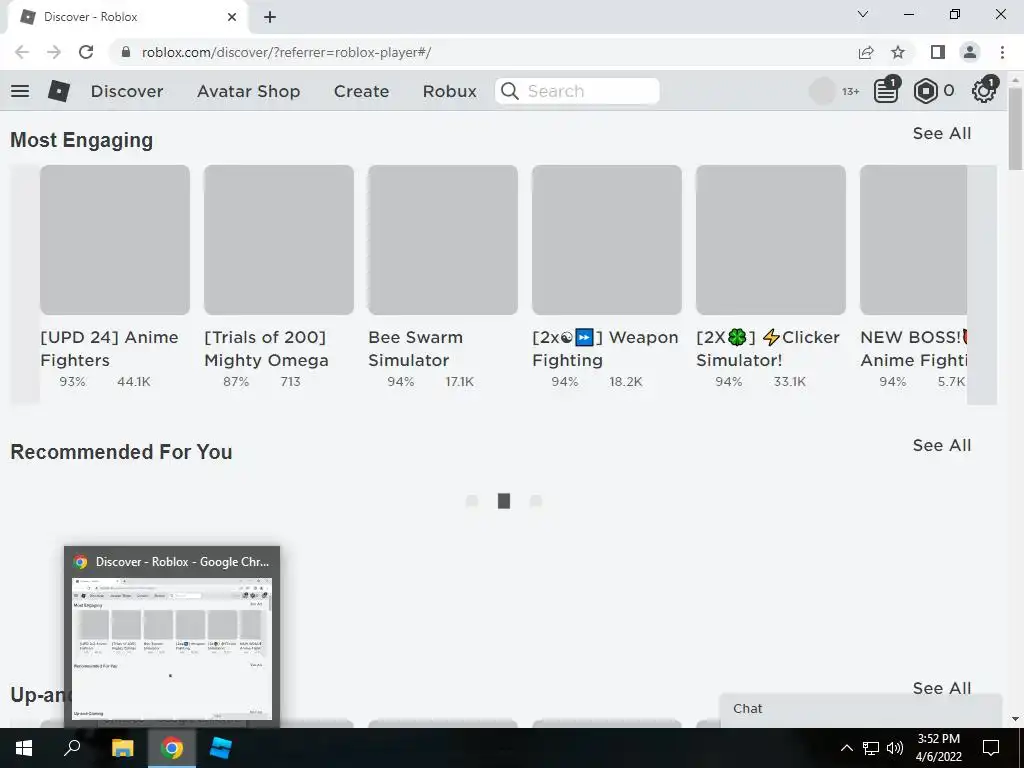The image size is (1024, 768).
Task: Go forward with the Chrome forward arrow
Action: (54, 52)
